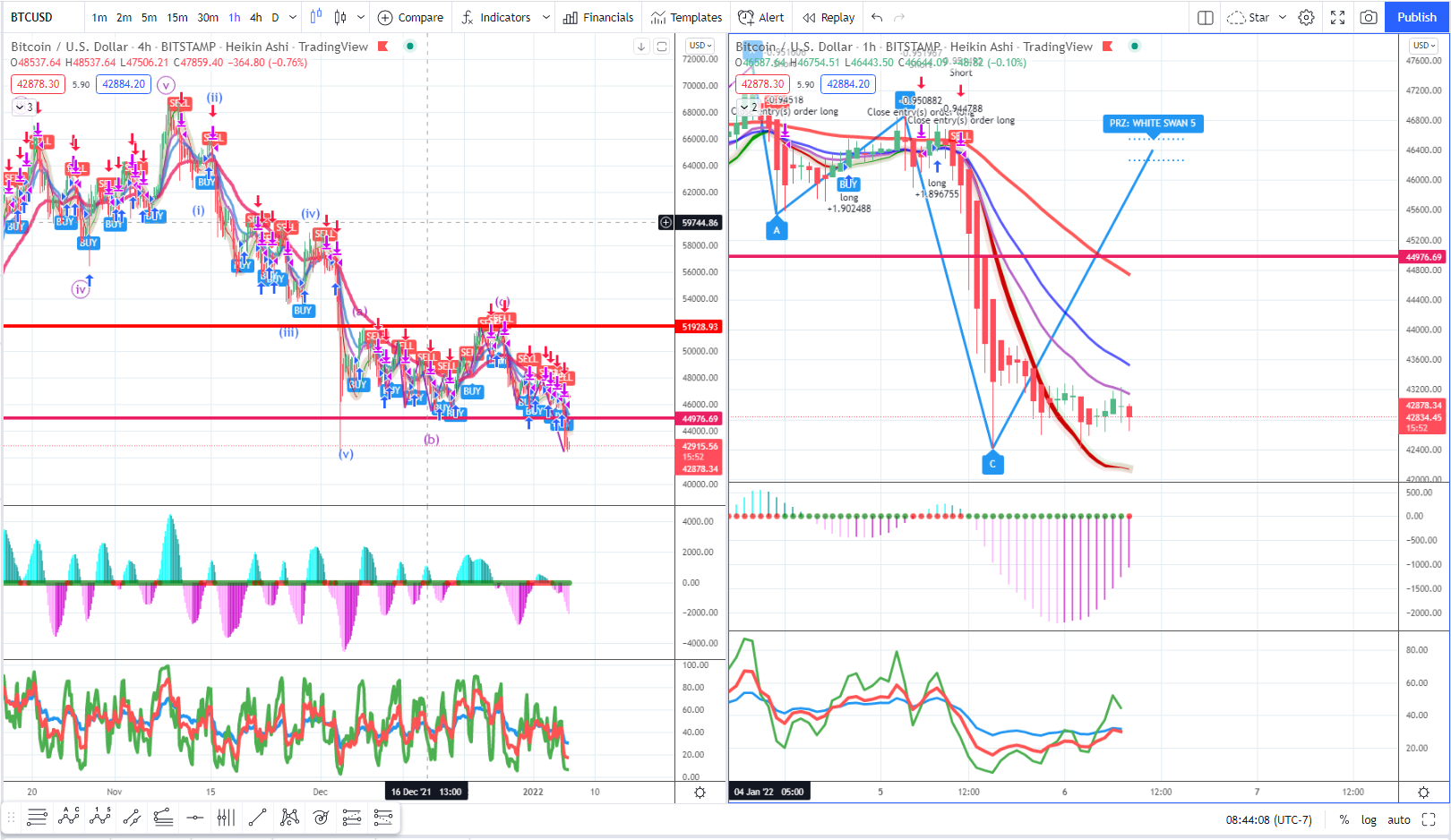The height and width of the screenshot is (840, 1451).
Task: Publish the chart idea
Action: coord(1417,17)
